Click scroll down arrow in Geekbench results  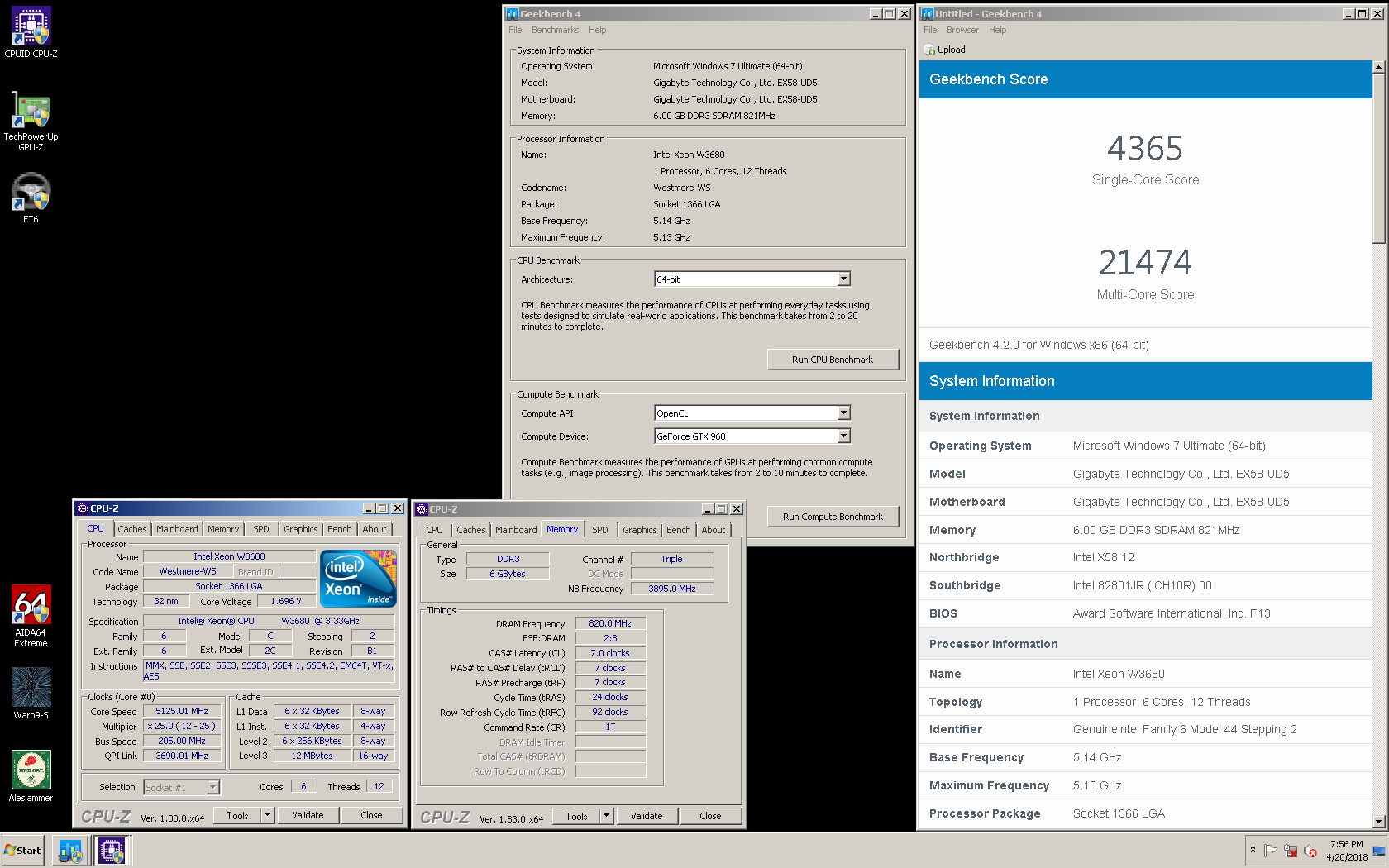(x=1378, y=822)
